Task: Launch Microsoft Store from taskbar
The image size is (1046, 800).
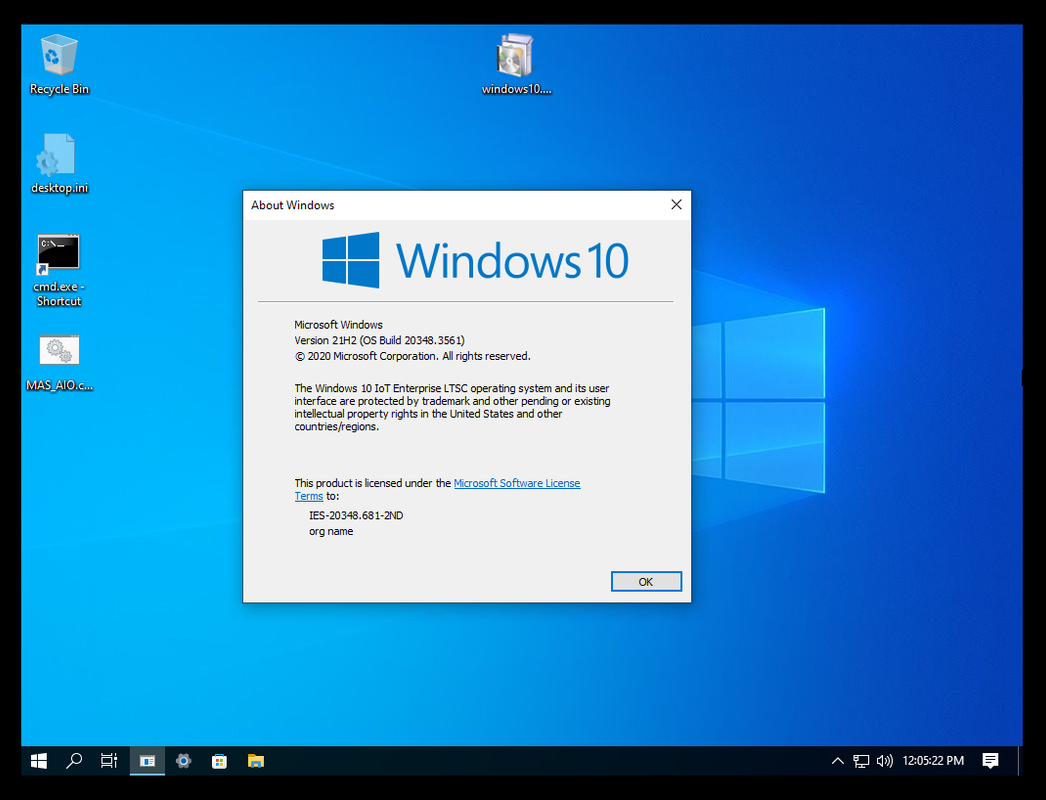Action: (x=219, y=761)
